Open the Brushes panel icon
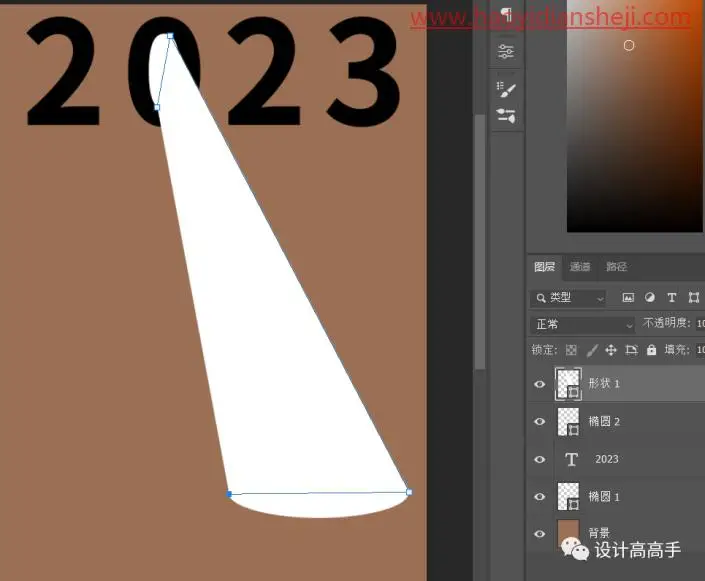705x581 pixels. tap(506, 116)
